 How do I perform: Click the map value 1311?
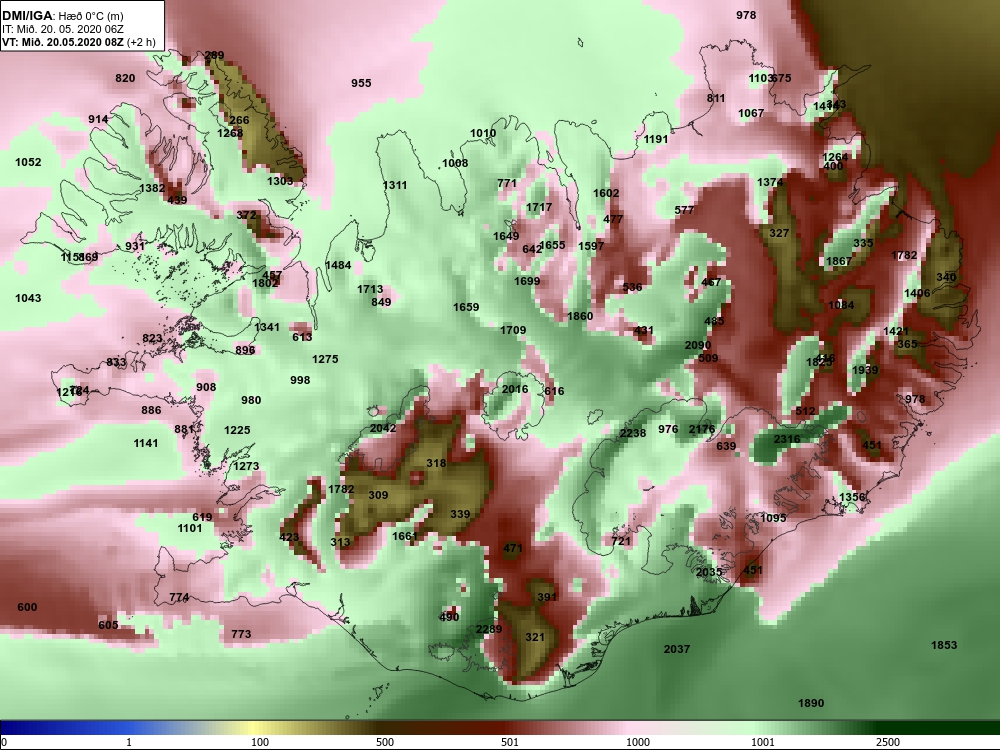click(x=395, y=185)
